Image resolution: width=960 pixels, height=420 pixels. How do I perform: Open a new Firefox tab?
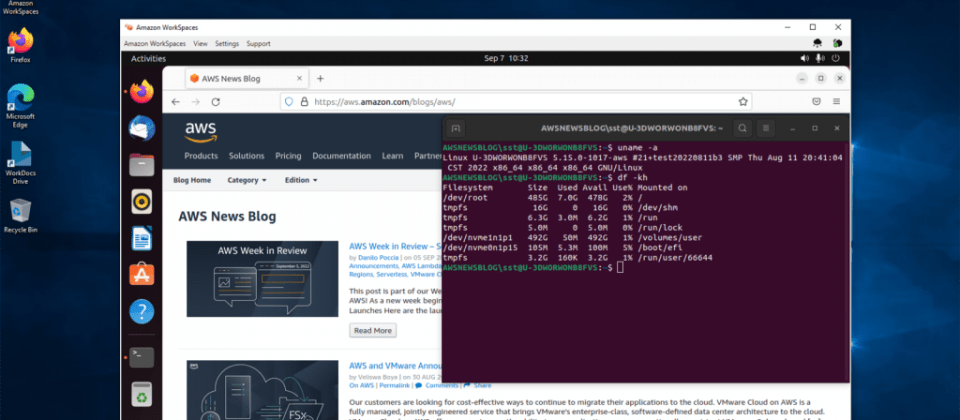coord(320,78)
